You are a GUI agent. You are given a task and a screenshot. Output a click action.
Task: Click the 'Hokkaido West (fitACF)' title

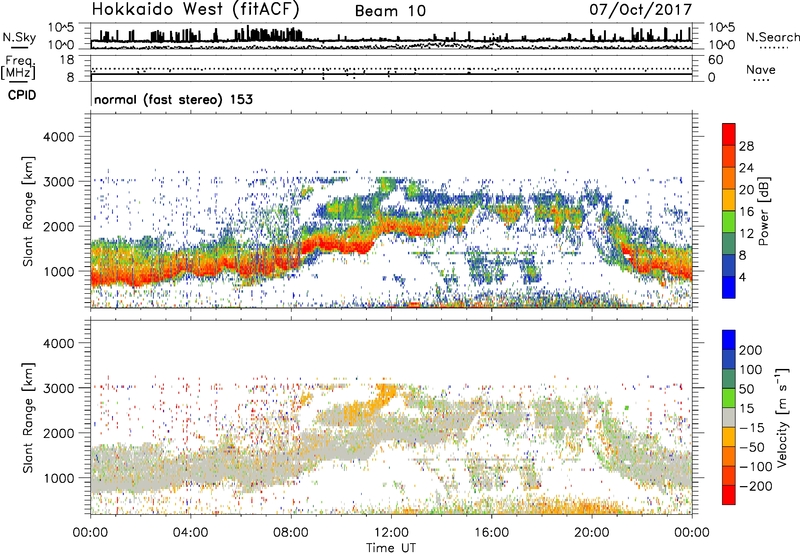195,9
